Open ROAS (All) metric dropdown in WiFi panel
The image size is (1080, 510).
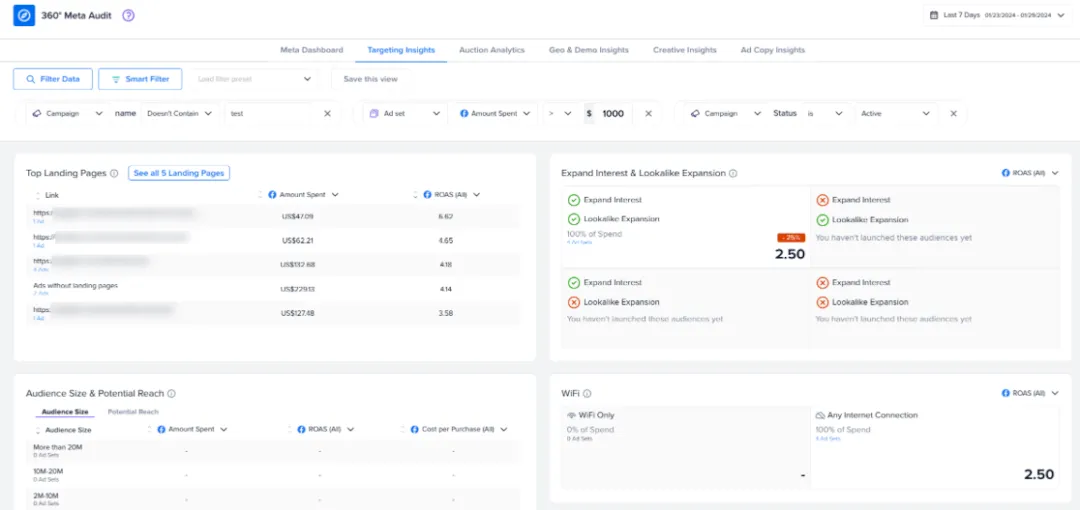(1030, 394)
